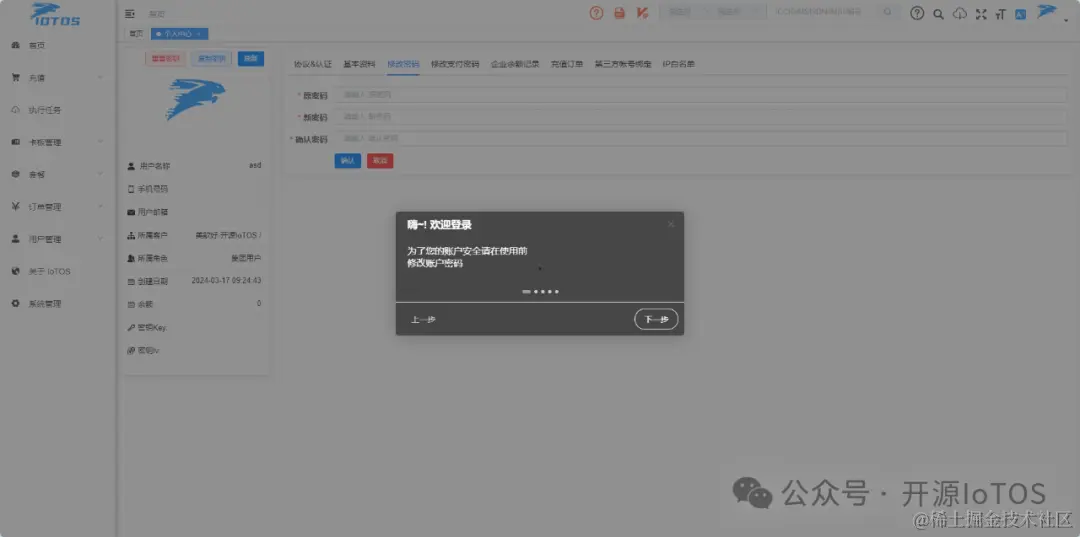Click the red outlined button above the avatar
Viewport: 1080px width, 537px height.
[165, 59]
